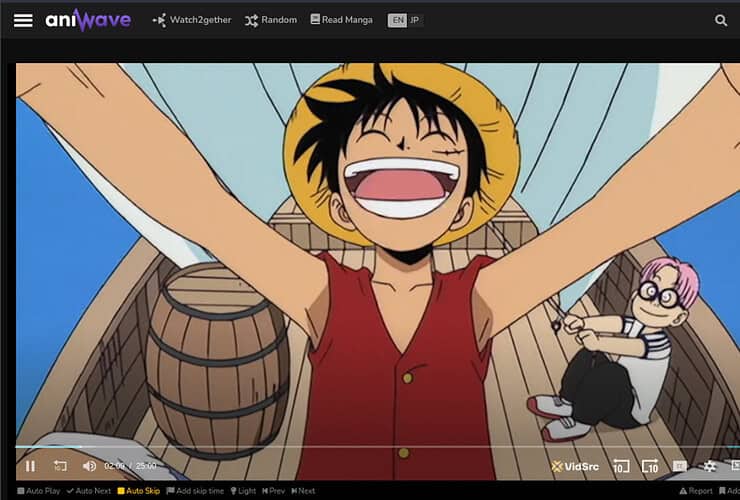Switch title language to JP
Viewport: 740px width, 500px height.
click(x=414, y=20)
